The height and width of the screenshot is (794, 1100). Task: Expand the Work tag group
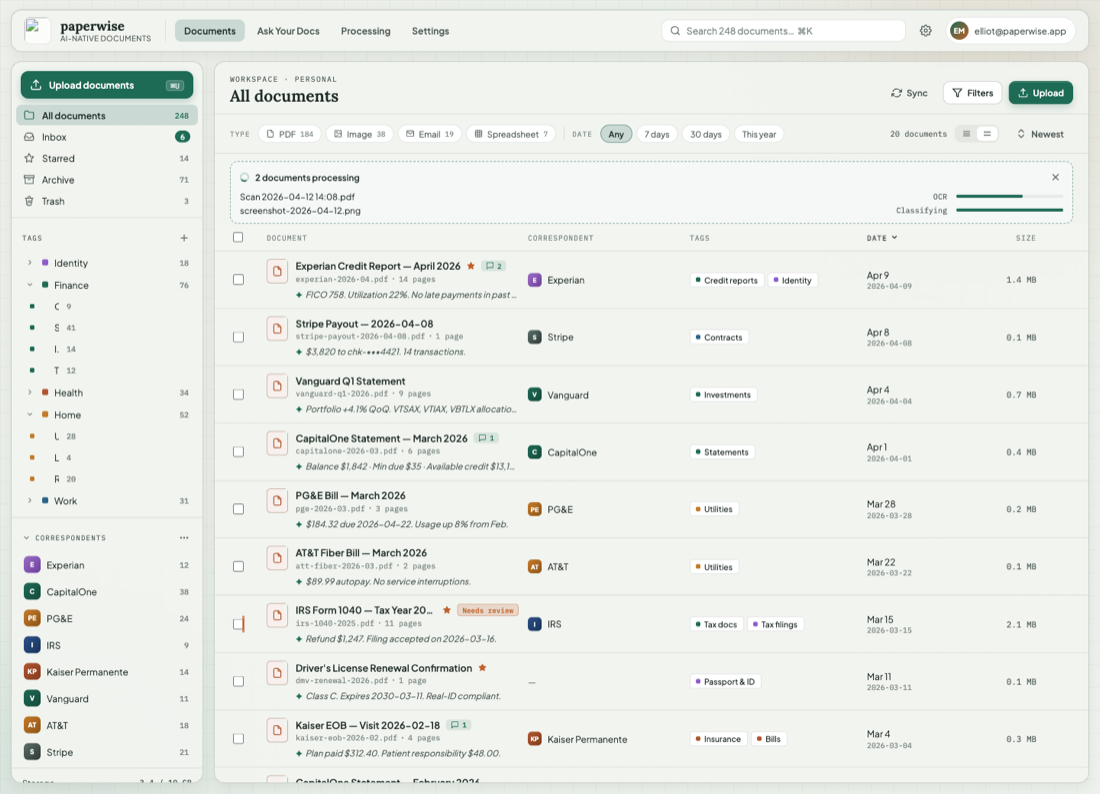coord(29,501)
